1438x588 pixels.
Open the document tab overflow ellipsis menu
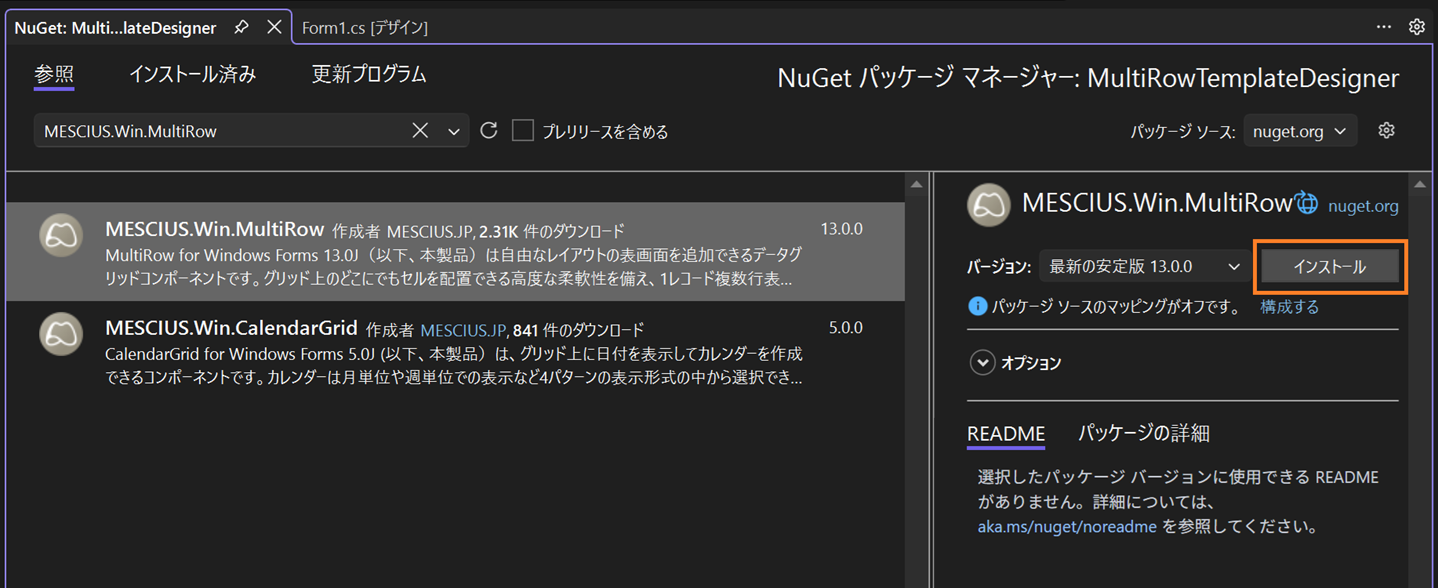tap(1384, 27)
